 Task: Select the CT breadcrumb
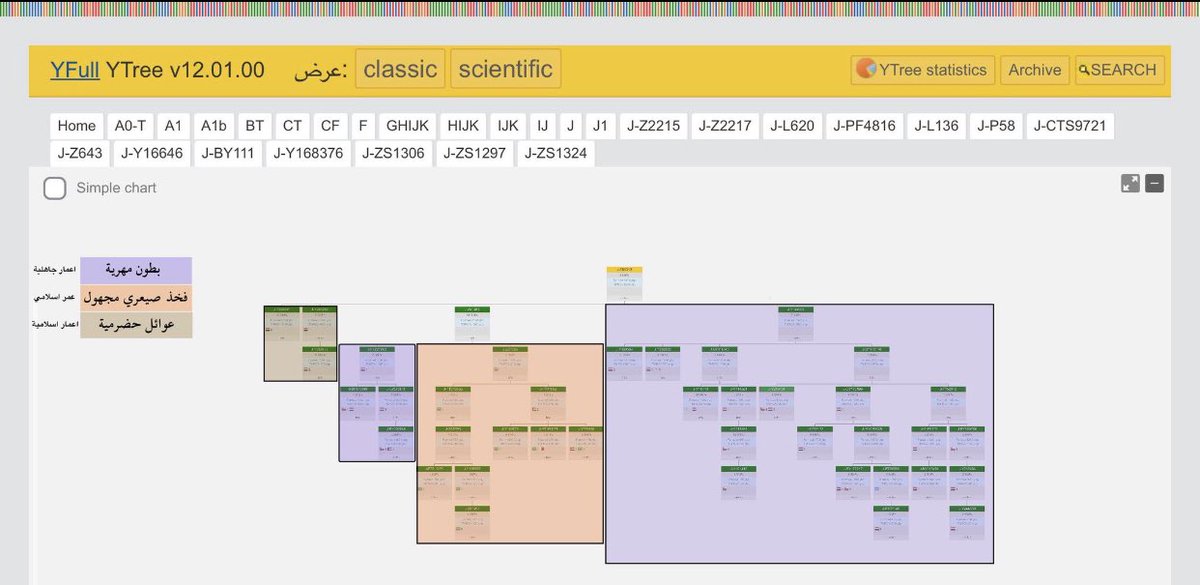(x=292, y=126)
